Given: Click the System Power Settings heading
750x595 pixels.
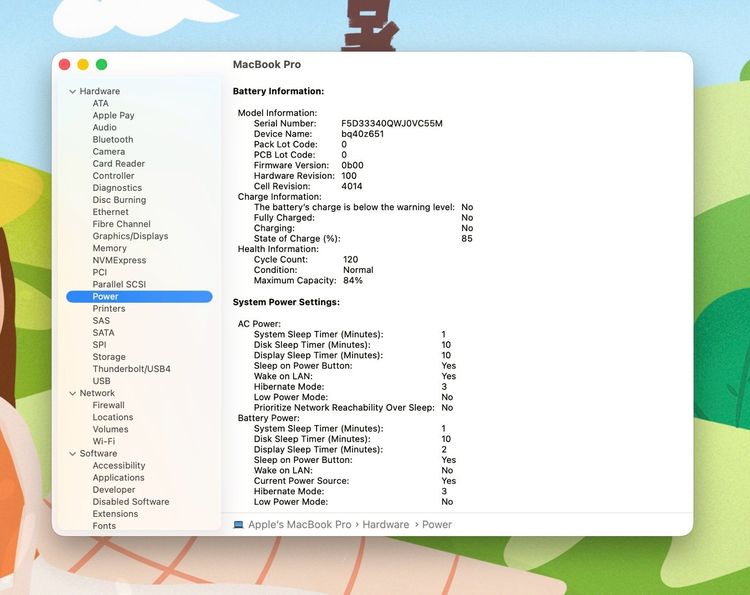Looking at the screenshot, I should coord(286,302).
